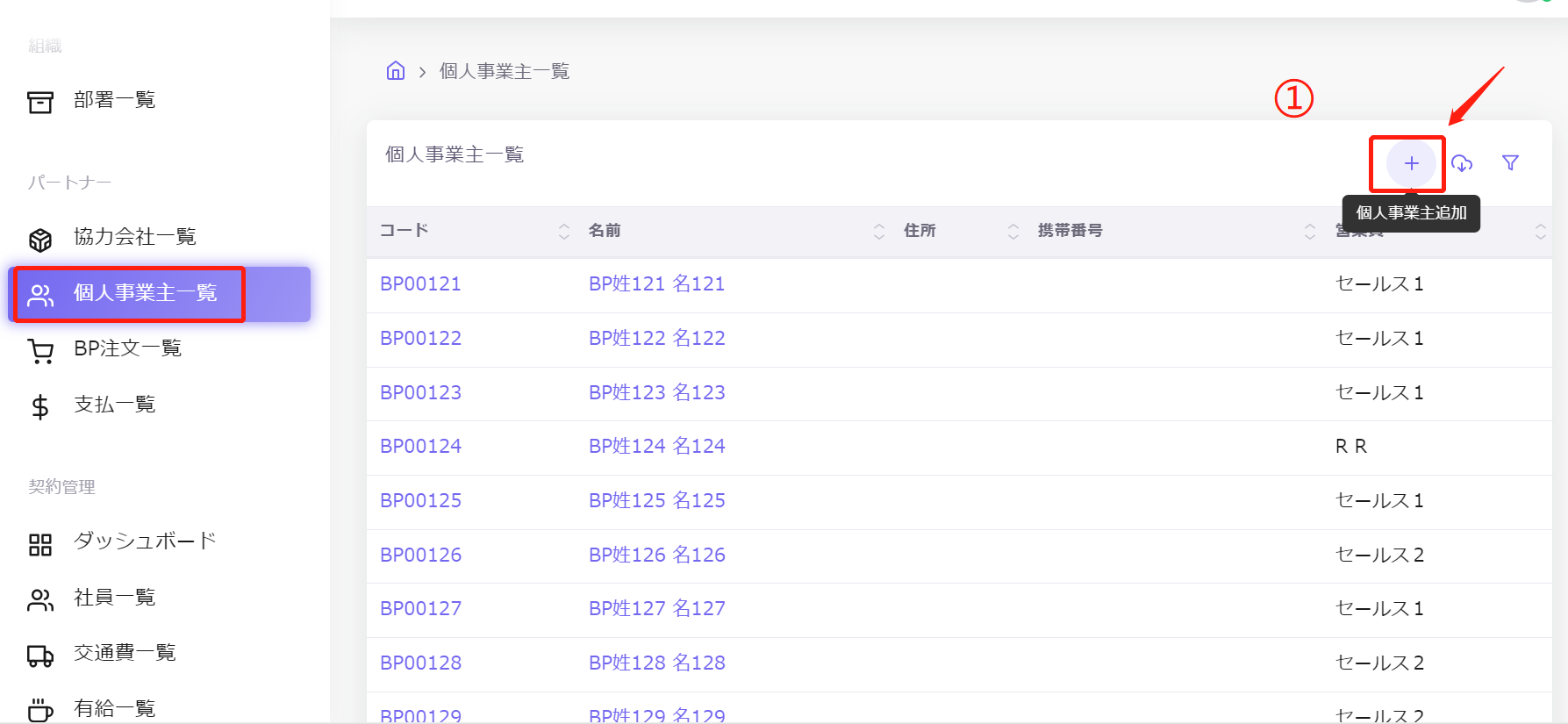Open 社員一覧 in the sidebar
This screenshot has width=1568, height=724.
(x=114, y=598)
